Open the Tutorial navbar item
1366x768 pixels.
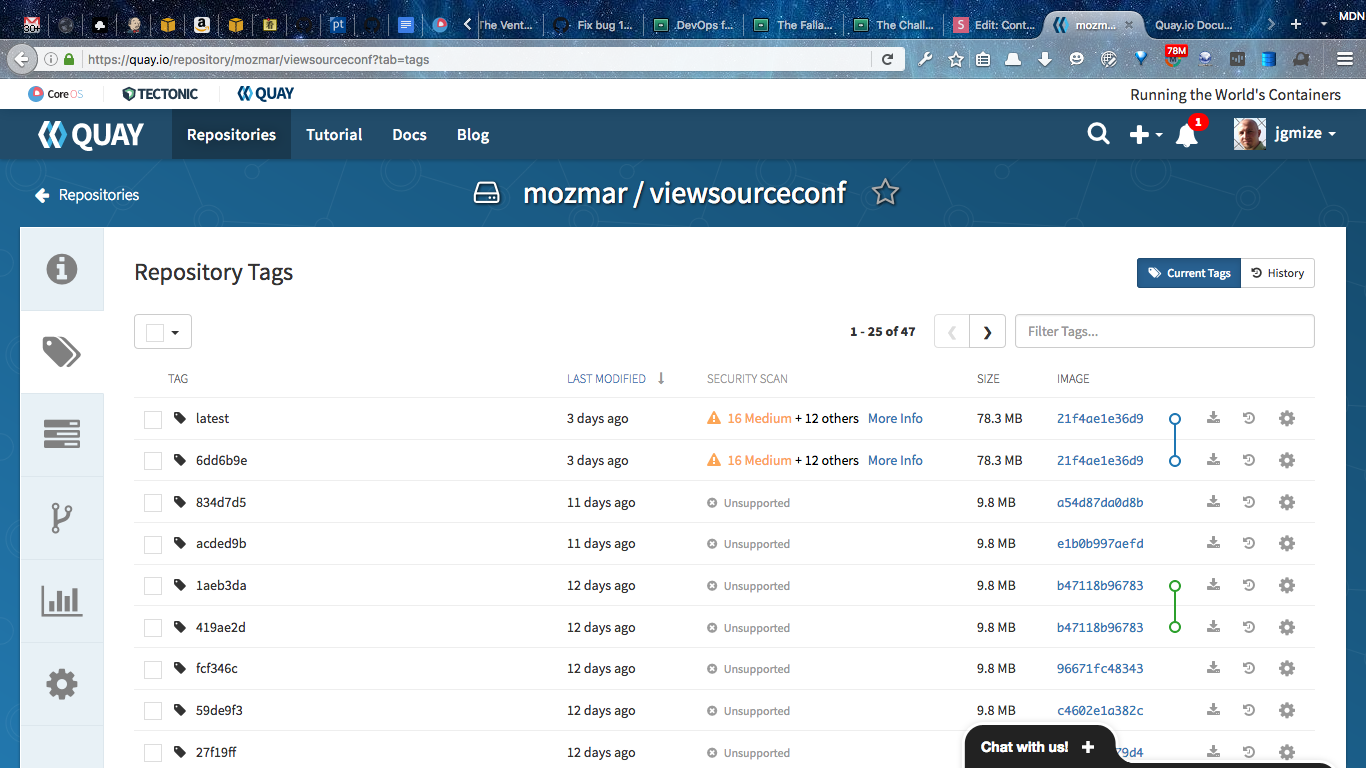coord(334,134)
